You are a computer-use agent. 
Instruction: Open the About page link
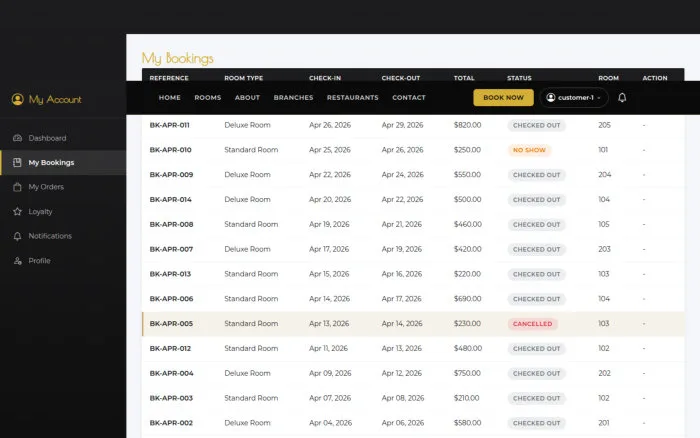click(x=247, y=97)
